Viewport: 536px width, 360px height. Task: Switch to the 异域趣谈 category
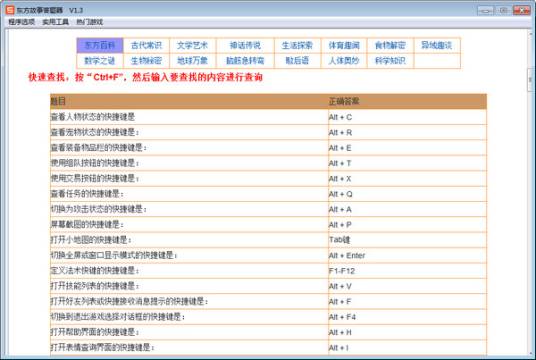(437, 45)
